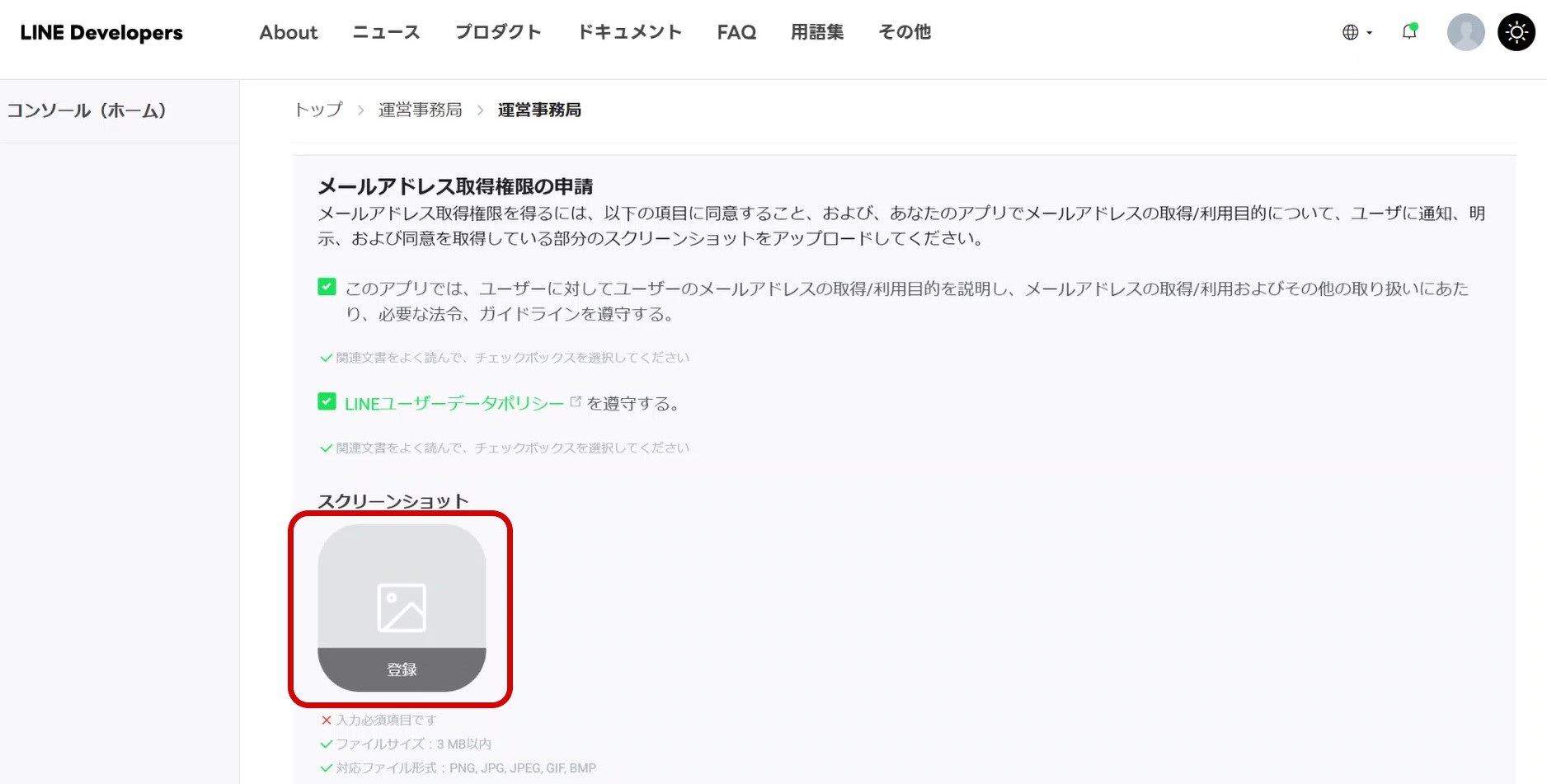
Task: Click the image placeholder icon in screenshot box
Action: (402, 608)
